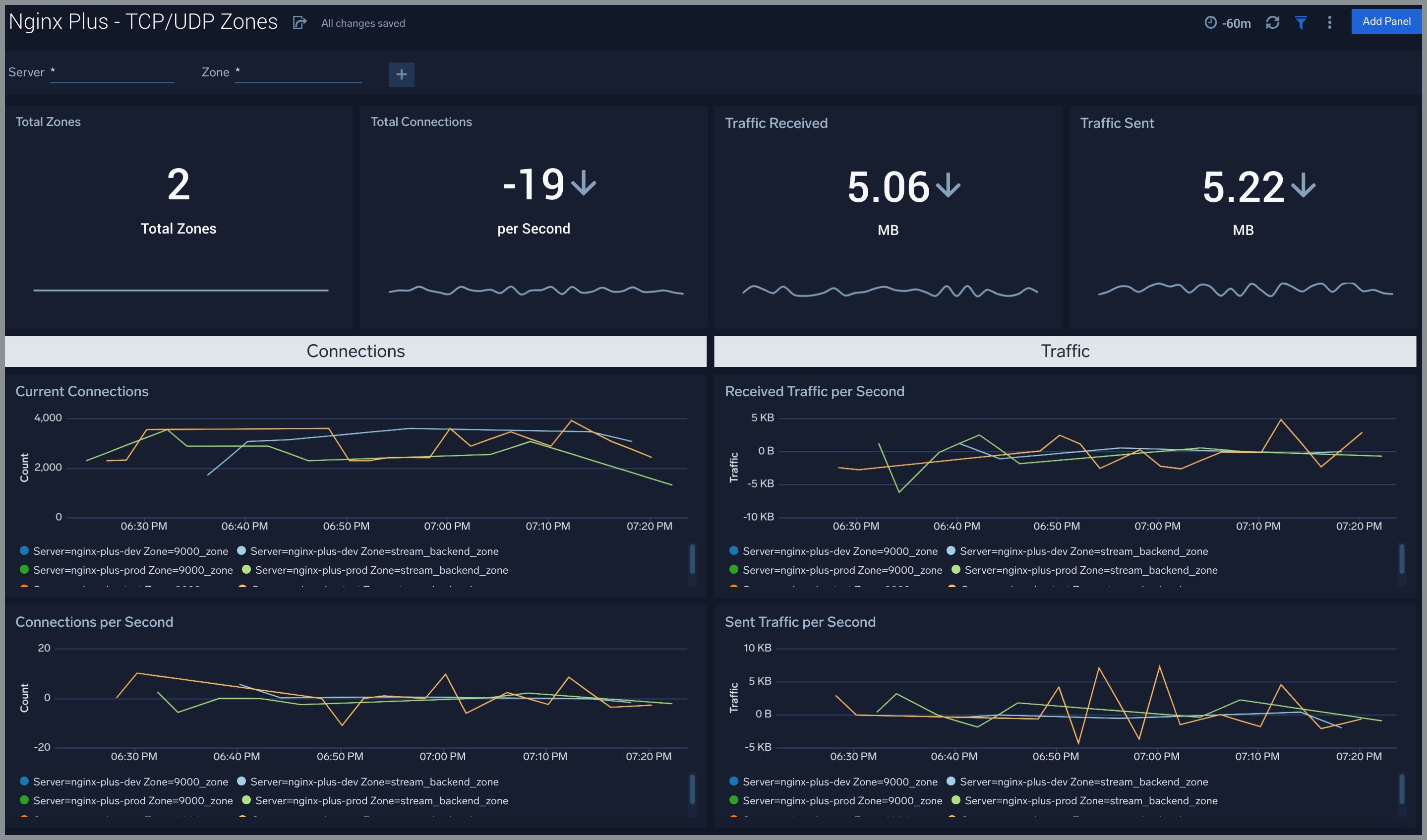The height and width of the screenshot is (840, 1427).
Task: Open the dashboard filter funnel icon
Action: [x=1301, y=23]
